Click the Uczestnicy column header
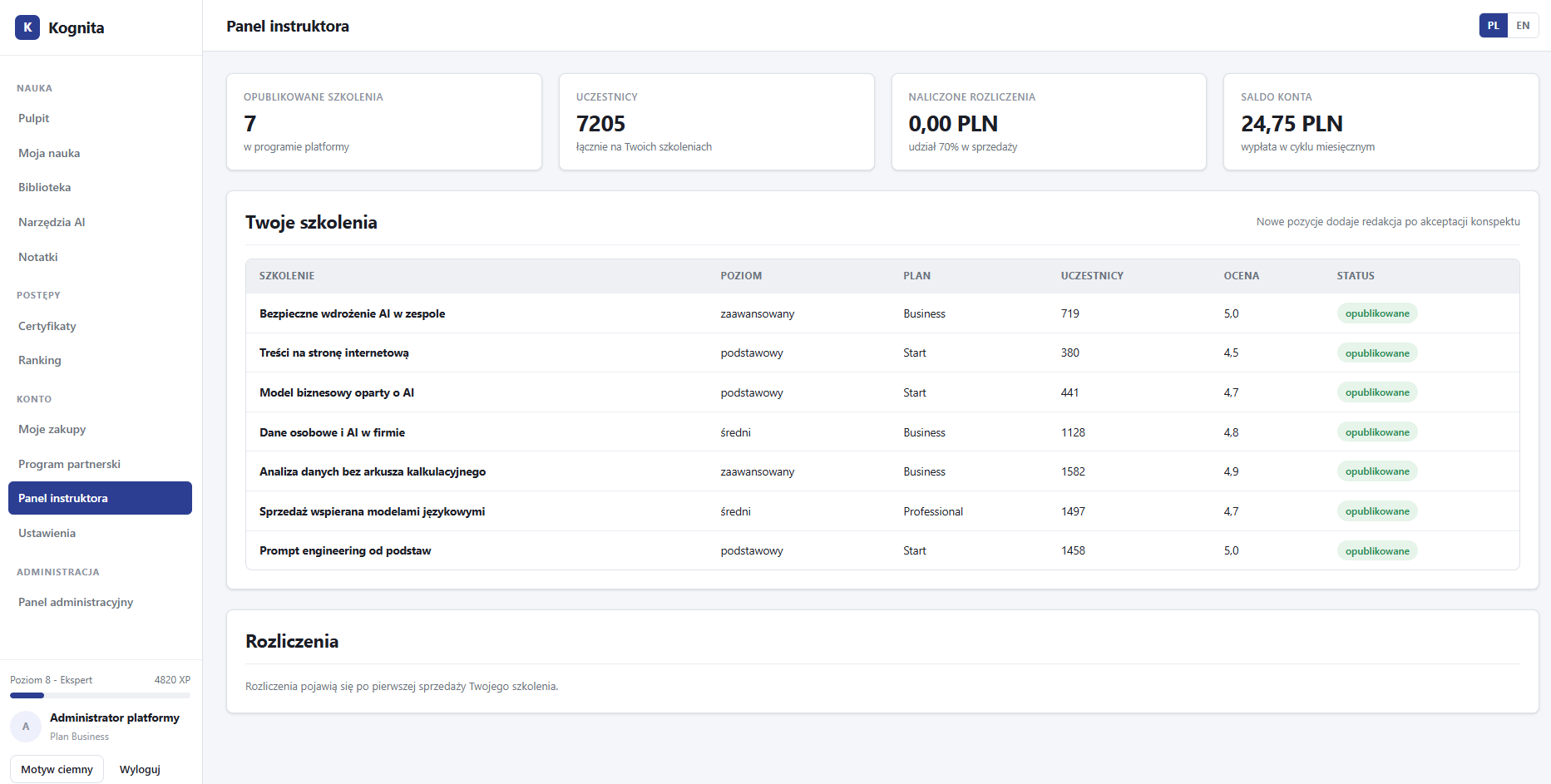Viewport: 1551px width, 784px height. click(x=1092, y=276)
